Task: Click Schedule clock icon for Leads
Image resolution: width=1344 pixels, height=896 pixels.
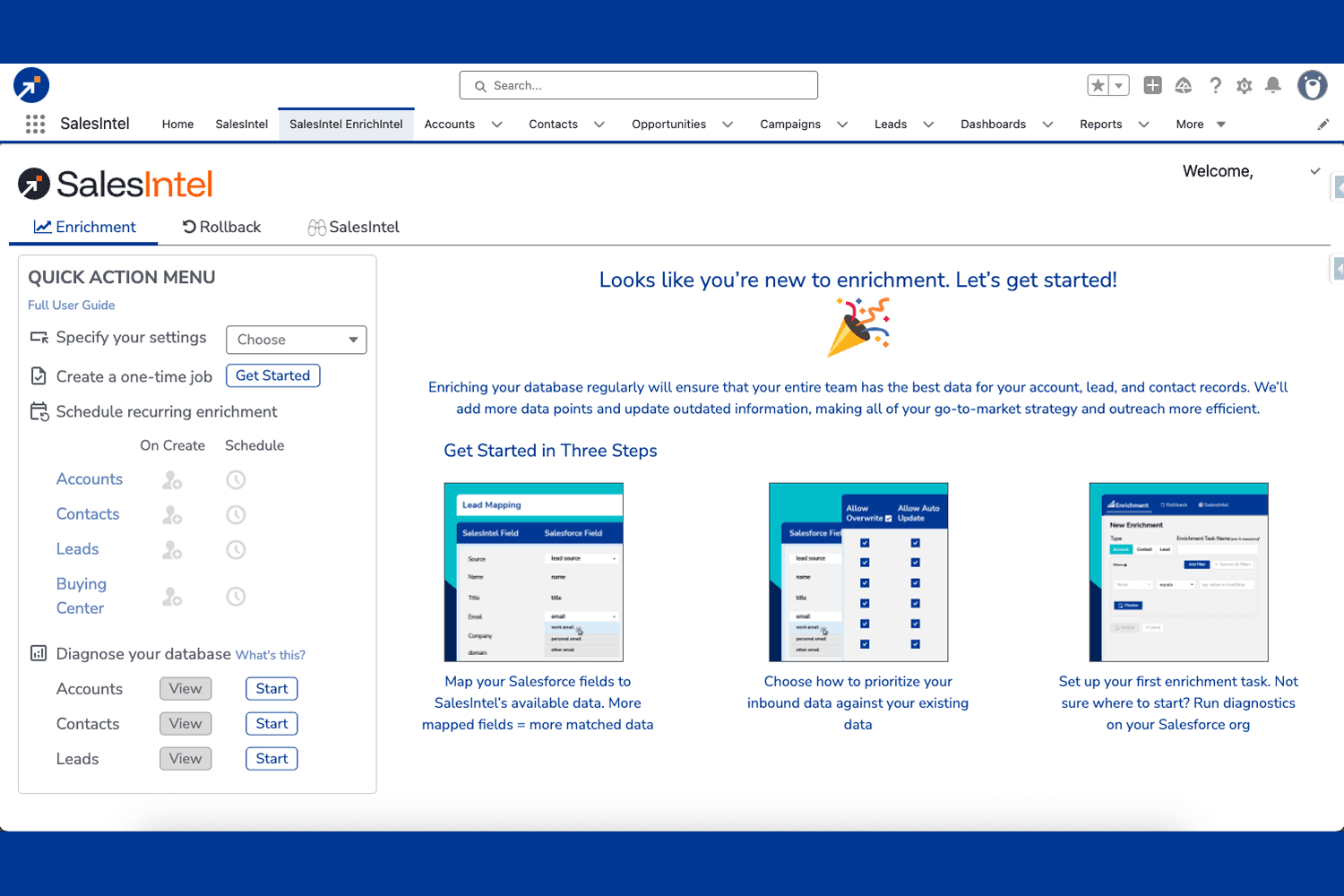Action: pyautogui.click(x=236, y=550)
